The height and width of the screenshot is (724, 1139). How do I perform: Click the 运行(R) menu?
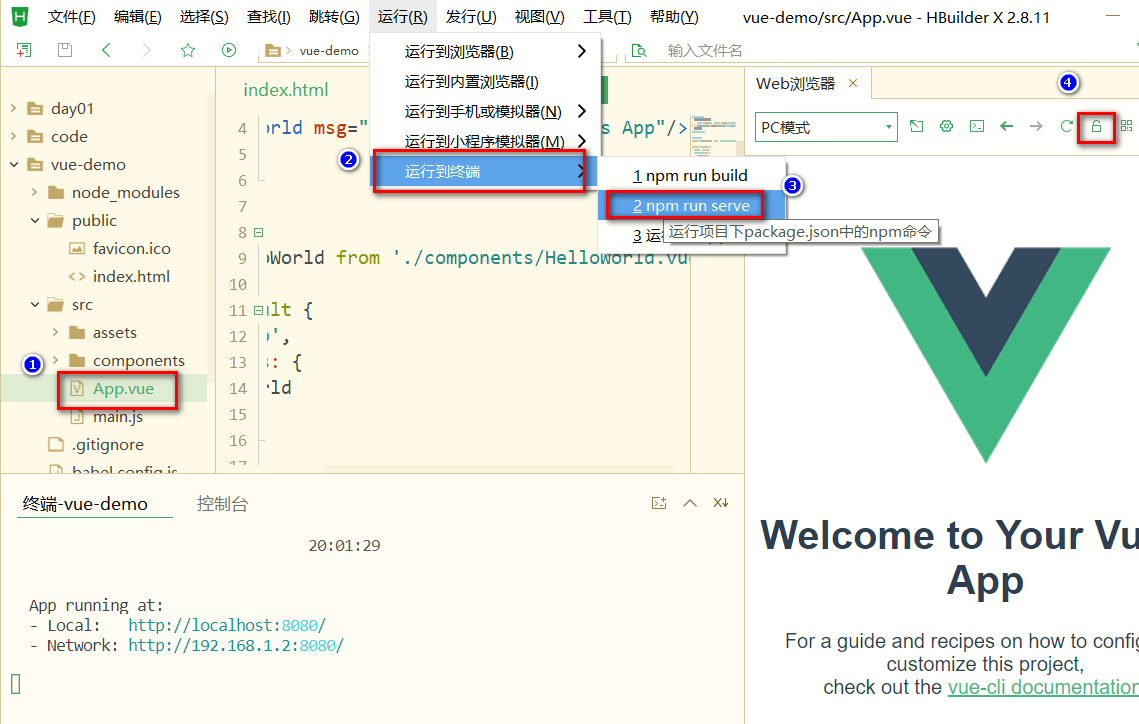402,17
